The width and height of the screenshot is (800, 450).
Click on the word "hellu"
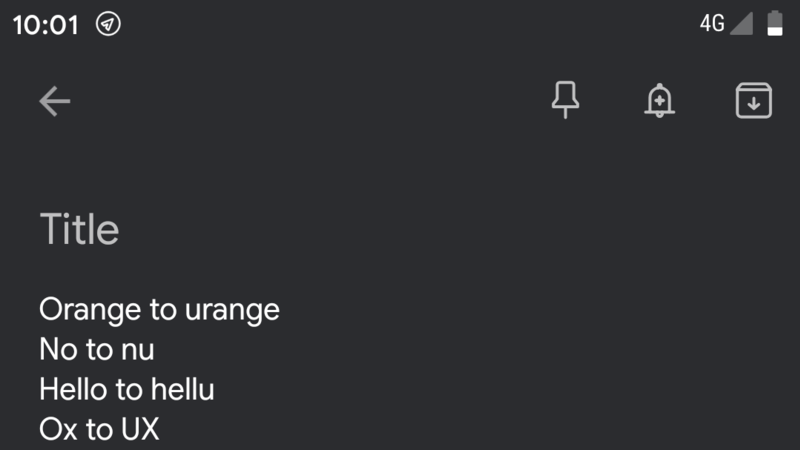point(182,389)
